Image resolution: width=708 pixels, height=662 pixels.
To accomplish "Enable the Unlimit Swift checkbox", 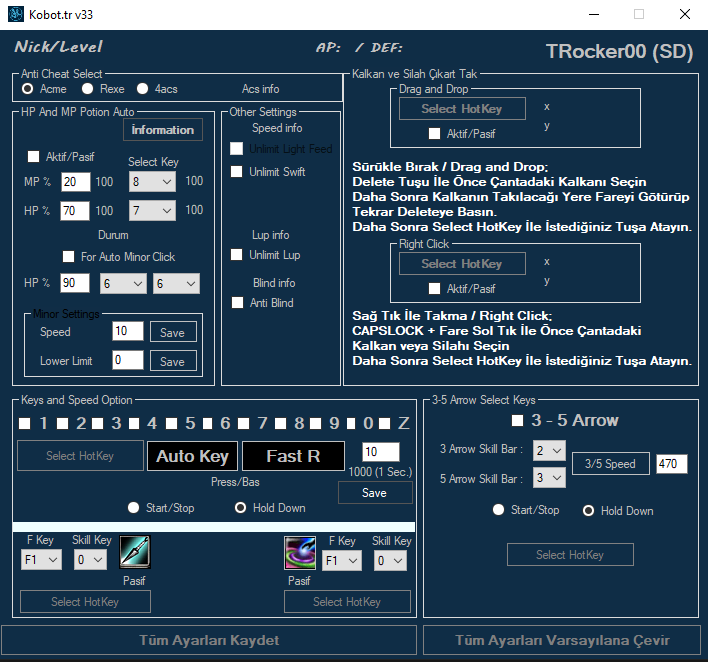I will pos(237,172).
